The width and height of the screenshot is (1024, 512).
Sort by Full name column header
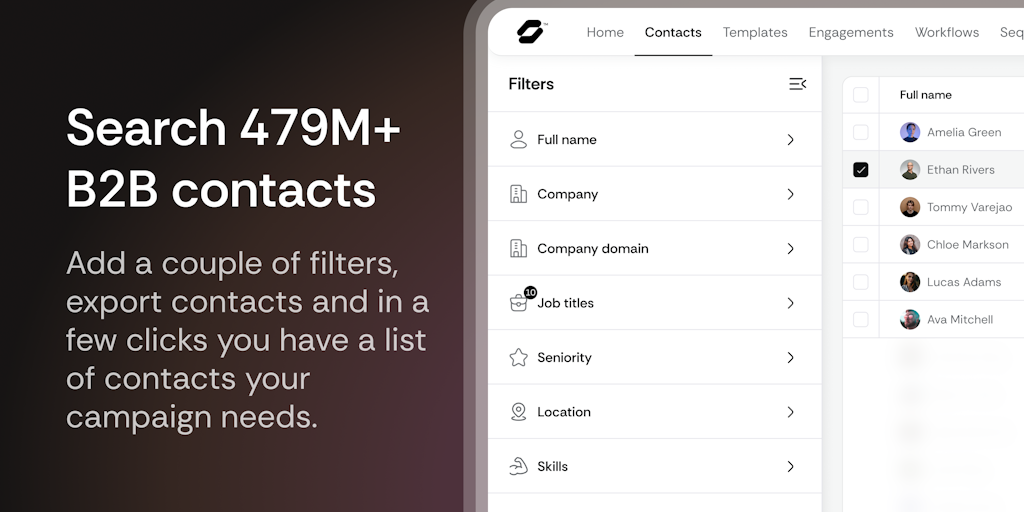tap(926, 95)
